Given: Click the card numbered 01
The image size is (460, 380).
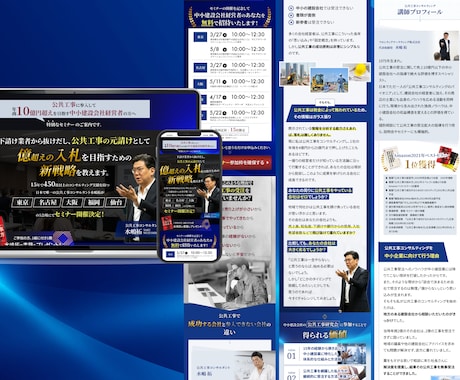Looking at the screenshot, I should pyautogui.click(x=325, y=355).
